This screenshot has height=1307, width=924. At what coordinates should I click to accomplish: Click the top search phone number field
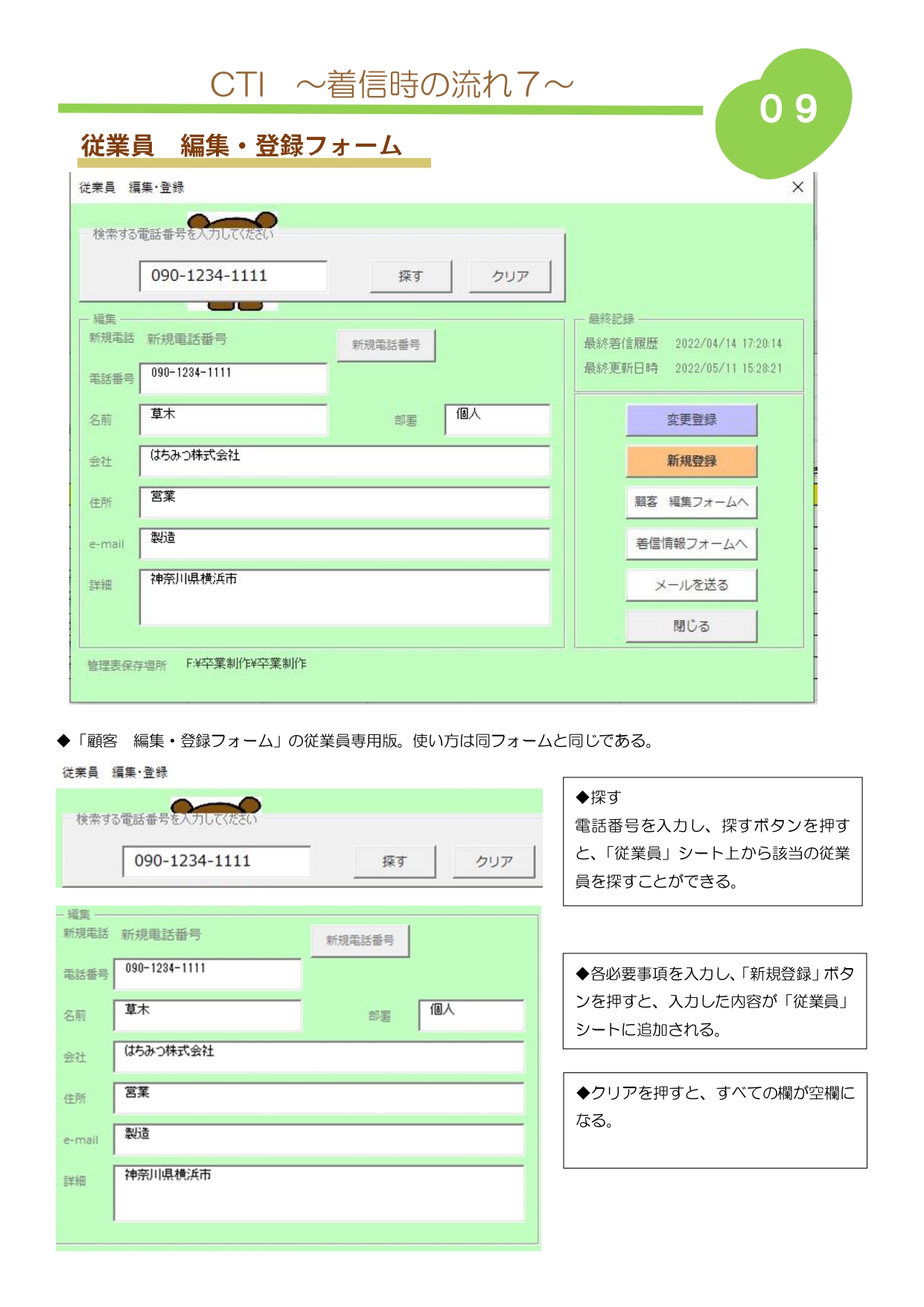click(232, 276)
